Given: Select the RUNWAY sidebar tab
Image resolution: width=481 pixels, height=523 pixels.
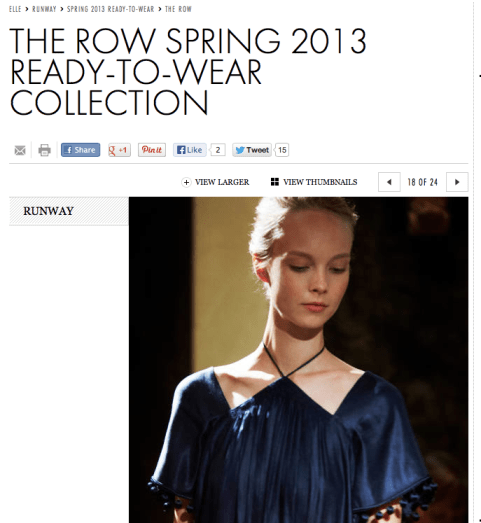Looking at the screenshot, I should coord(69,211).
